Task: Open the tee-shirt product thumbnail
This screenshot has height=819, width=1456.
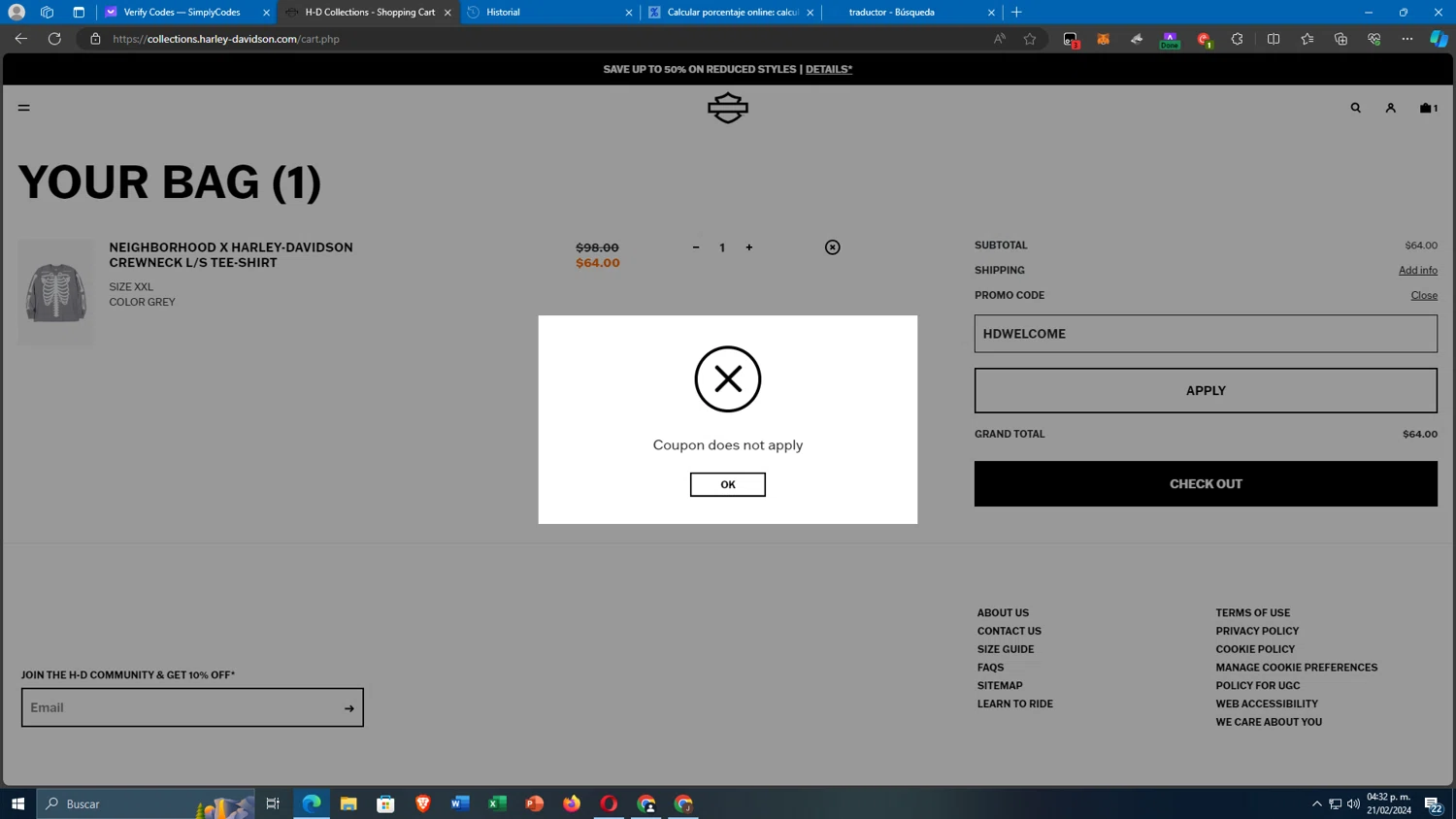Action: [56, 292]
